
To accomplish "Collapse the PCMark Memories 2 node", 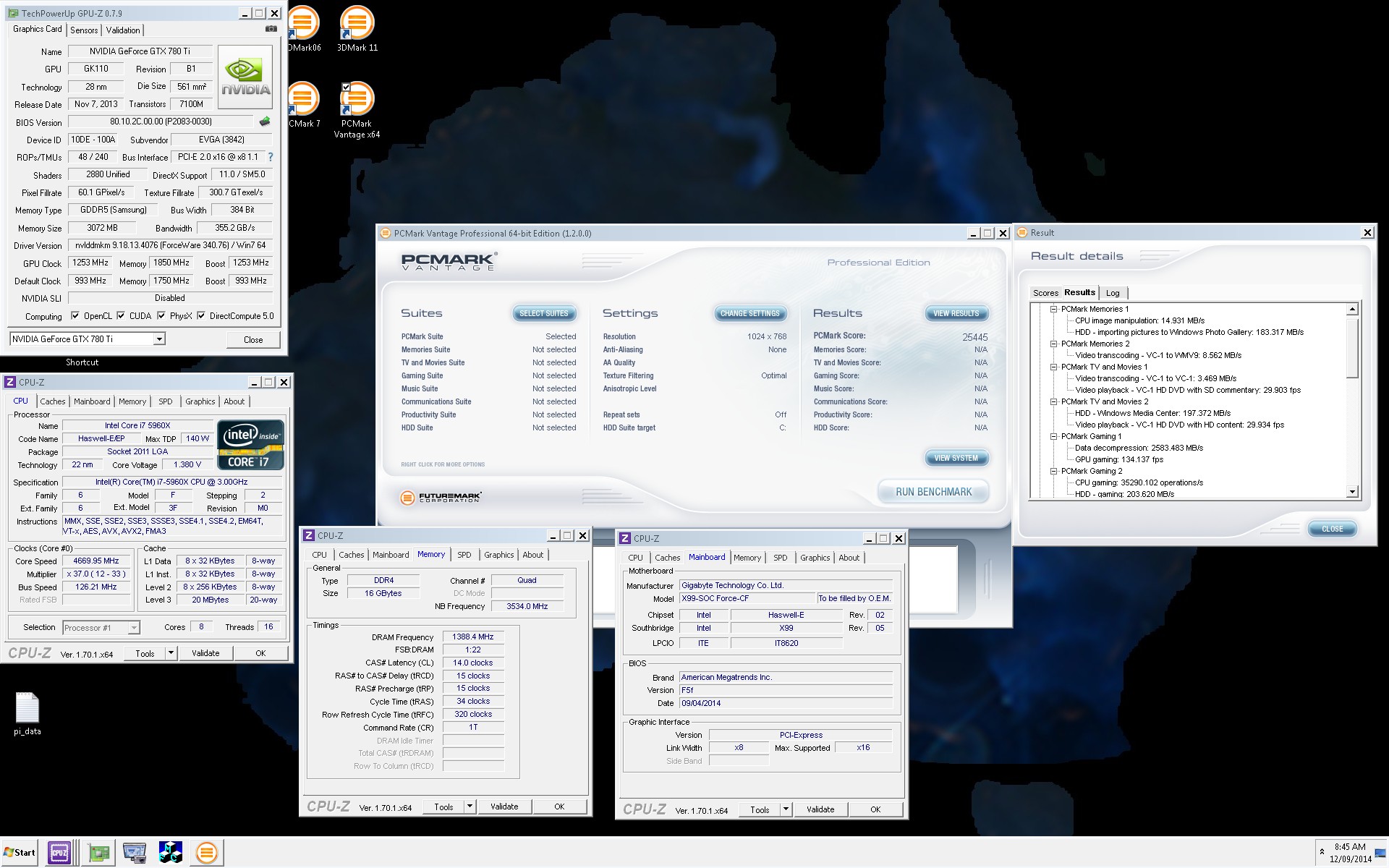I will click(1054, 344).
